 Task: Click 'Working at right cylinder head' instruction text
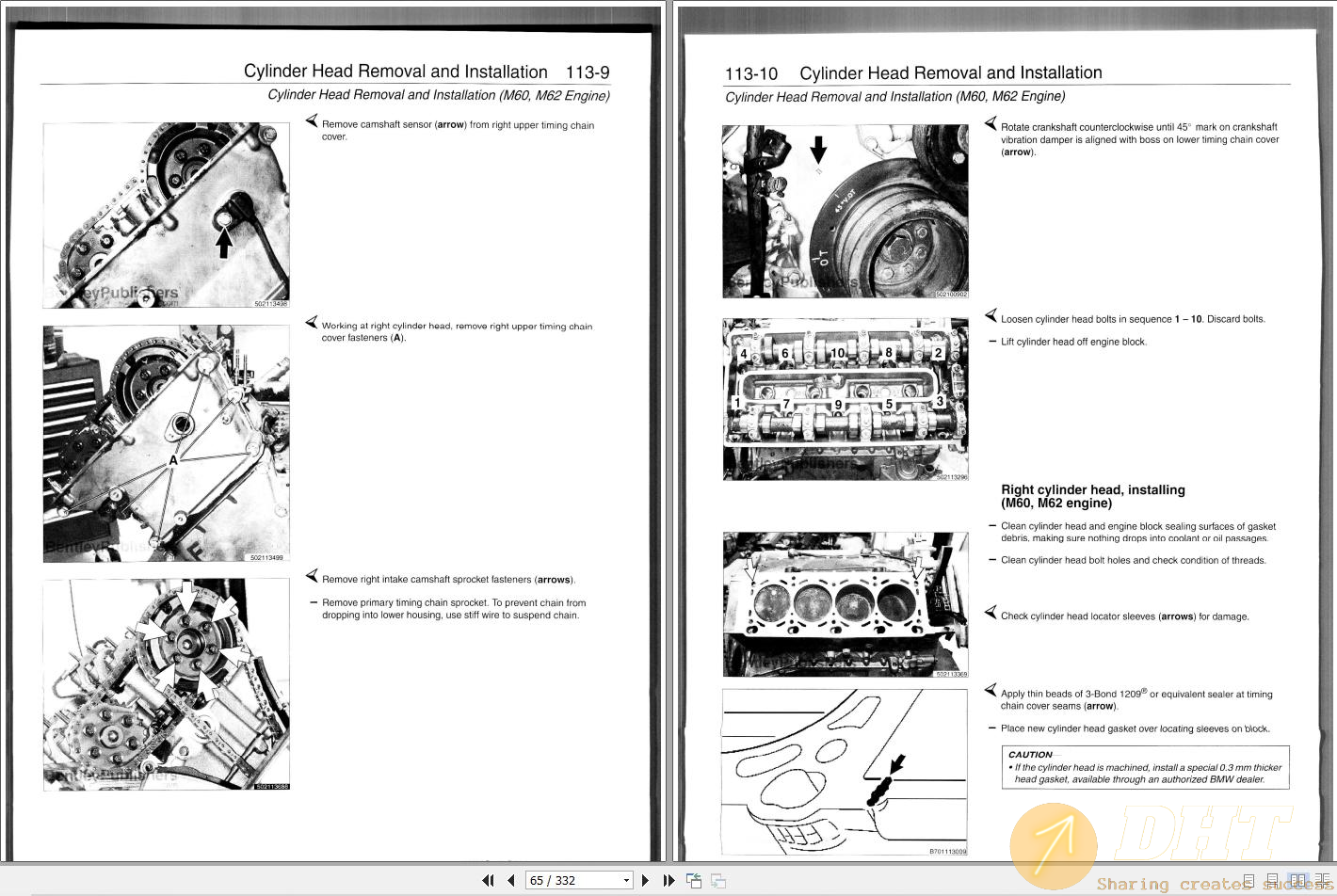pos(457,331)
